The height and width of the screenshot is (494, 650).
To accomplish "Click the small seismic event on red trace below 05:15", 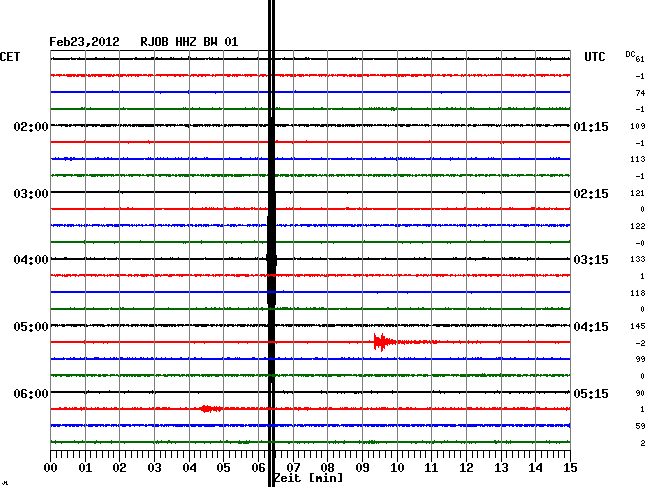I will tap(211, 409).
